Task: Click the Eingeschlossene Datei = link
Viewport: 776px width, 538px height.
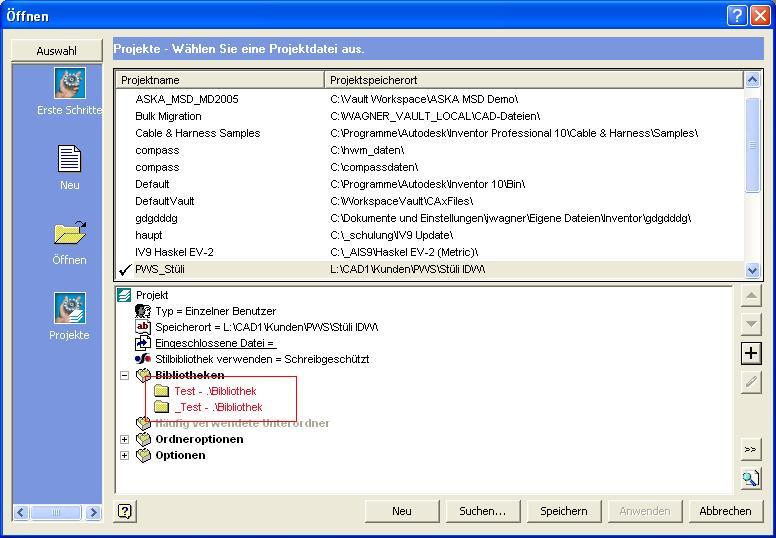Action: click(x=215, y=343)
